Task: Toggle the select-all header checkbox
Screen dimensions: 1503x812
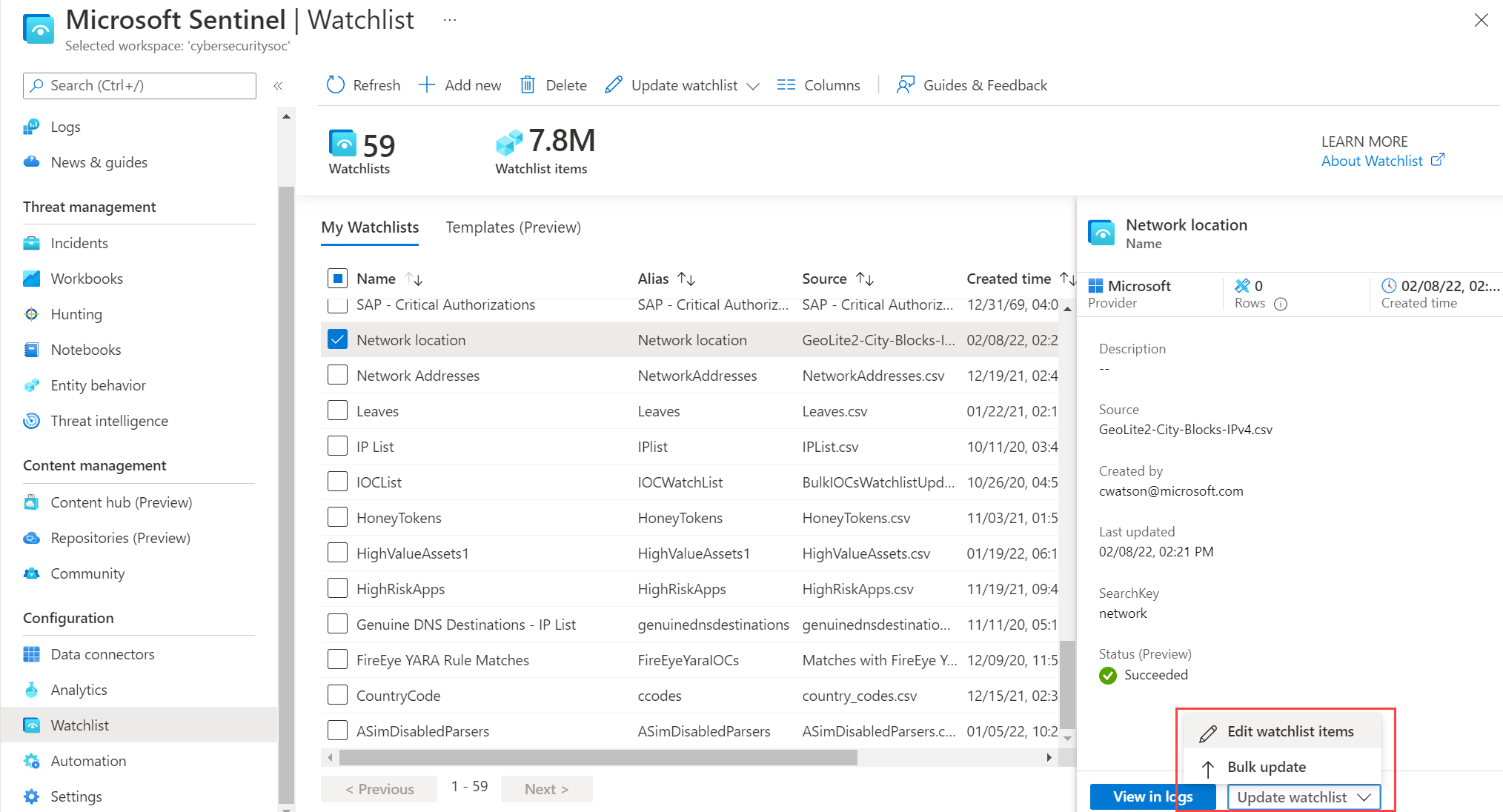Action: tap(337, 279)
